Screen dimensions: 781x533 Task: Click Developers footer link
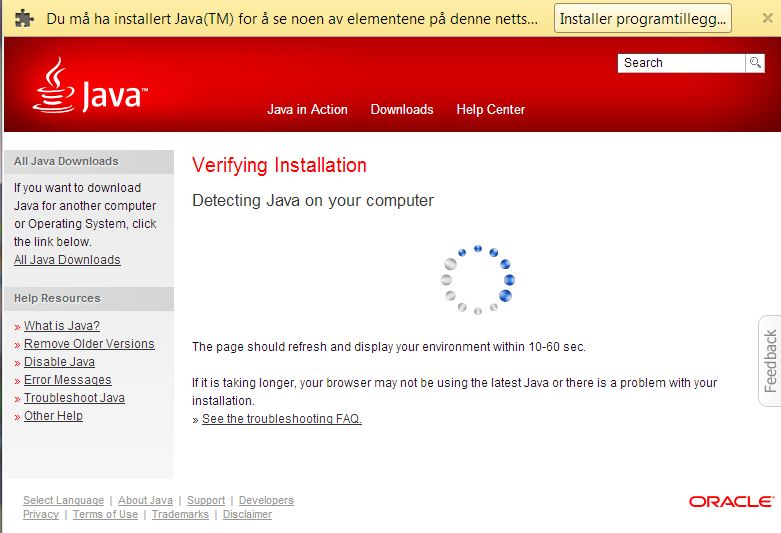click(266, 500)
